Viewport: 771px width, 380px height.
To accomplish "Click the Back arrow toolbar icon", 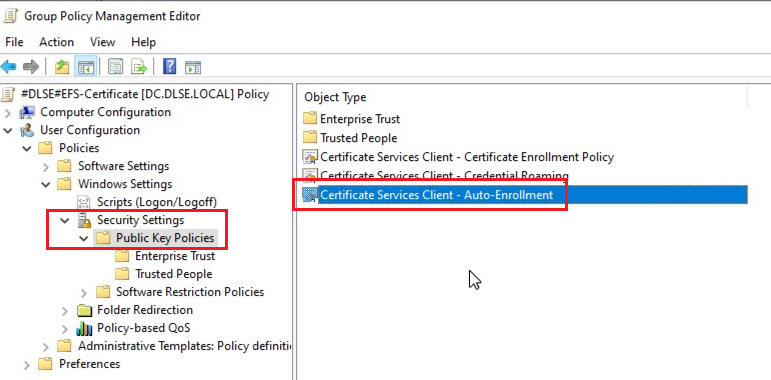I will tap(8, 66).
